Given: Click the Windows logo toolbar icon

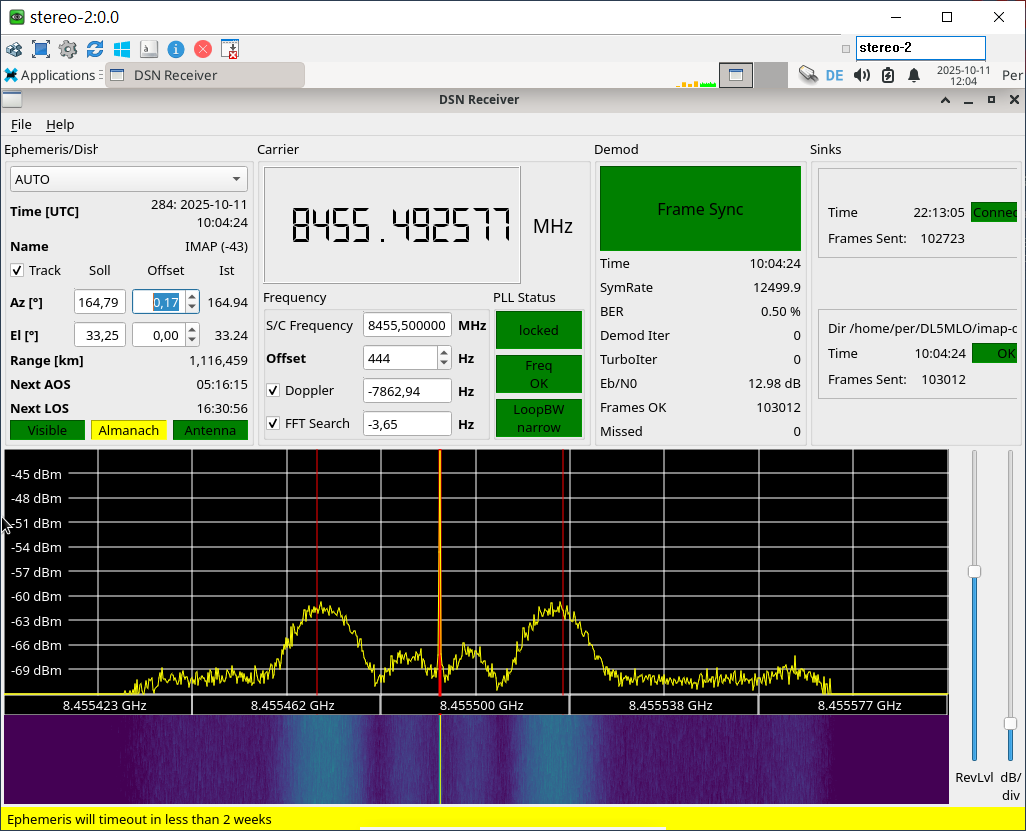Looking at the screenshot, I should coord(122,49).
